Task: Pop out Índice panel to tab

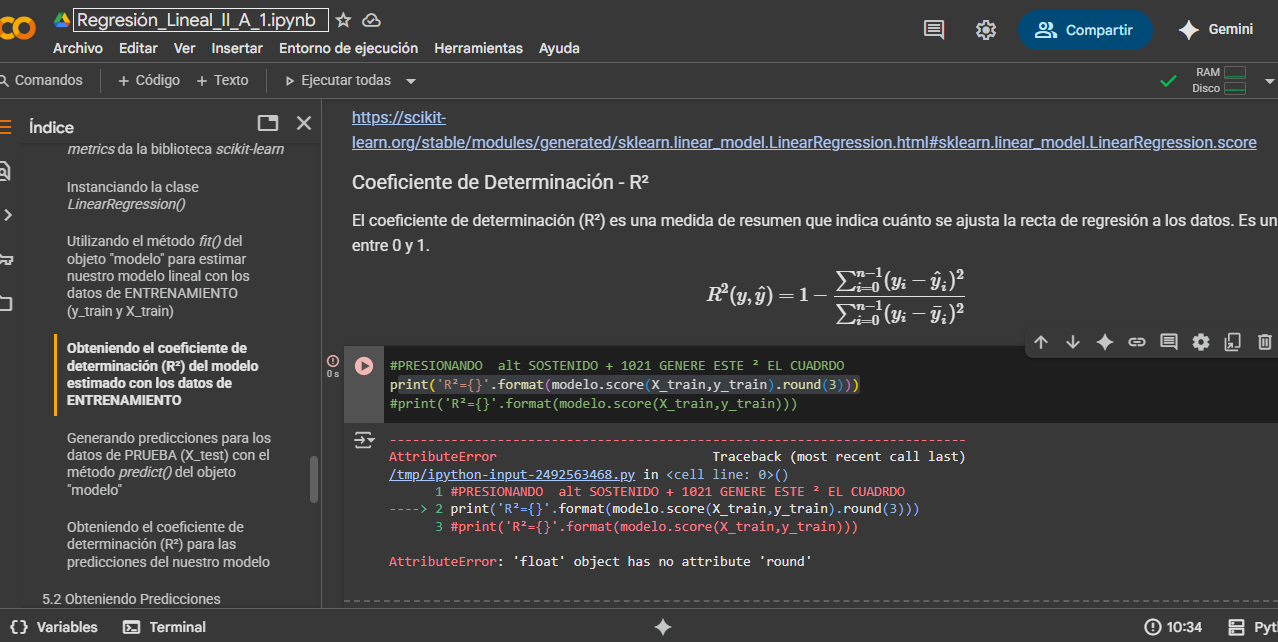Action: [268, 123]
